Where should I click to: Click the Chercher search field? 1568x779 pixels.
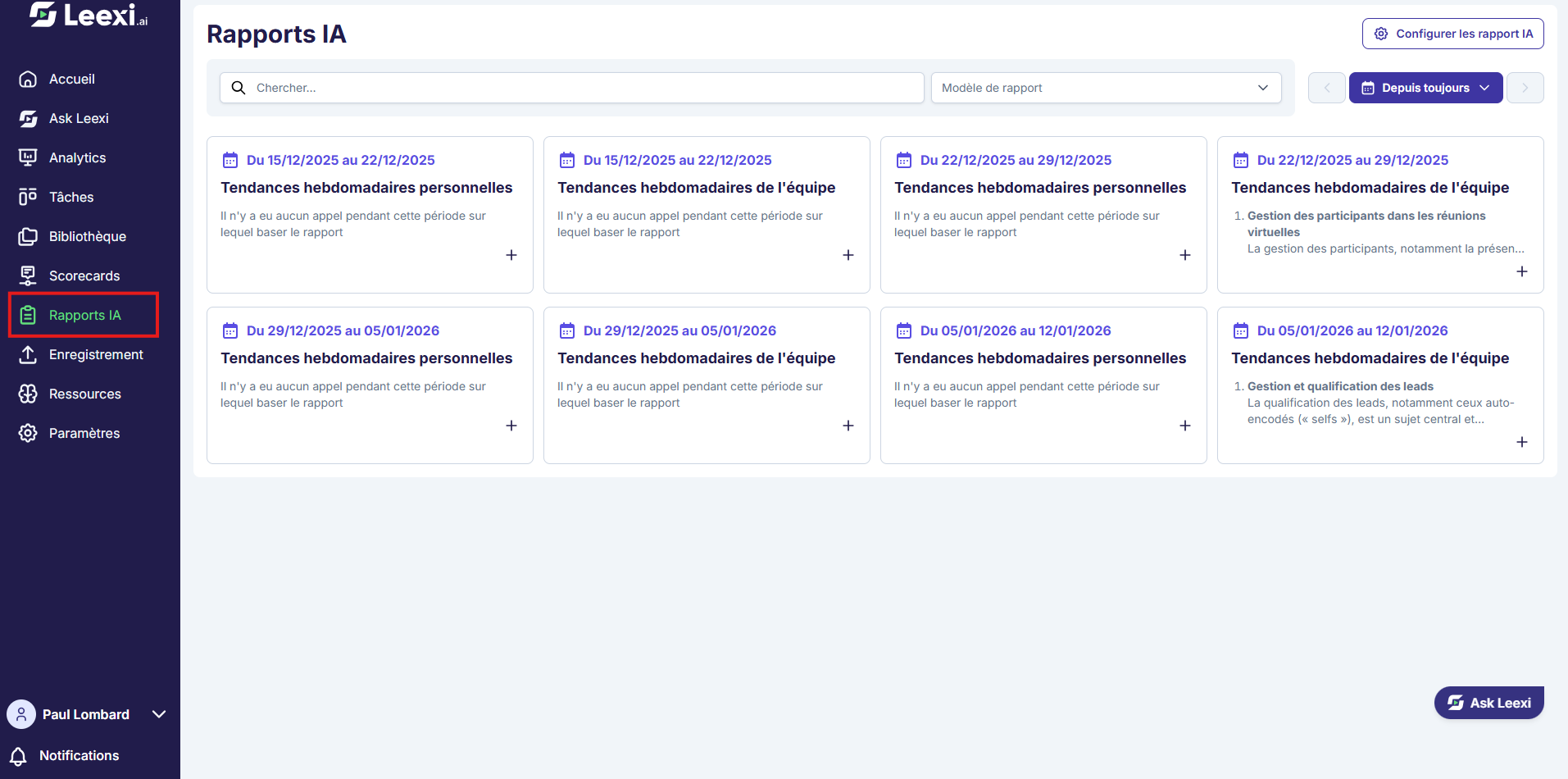click(572, 88)
